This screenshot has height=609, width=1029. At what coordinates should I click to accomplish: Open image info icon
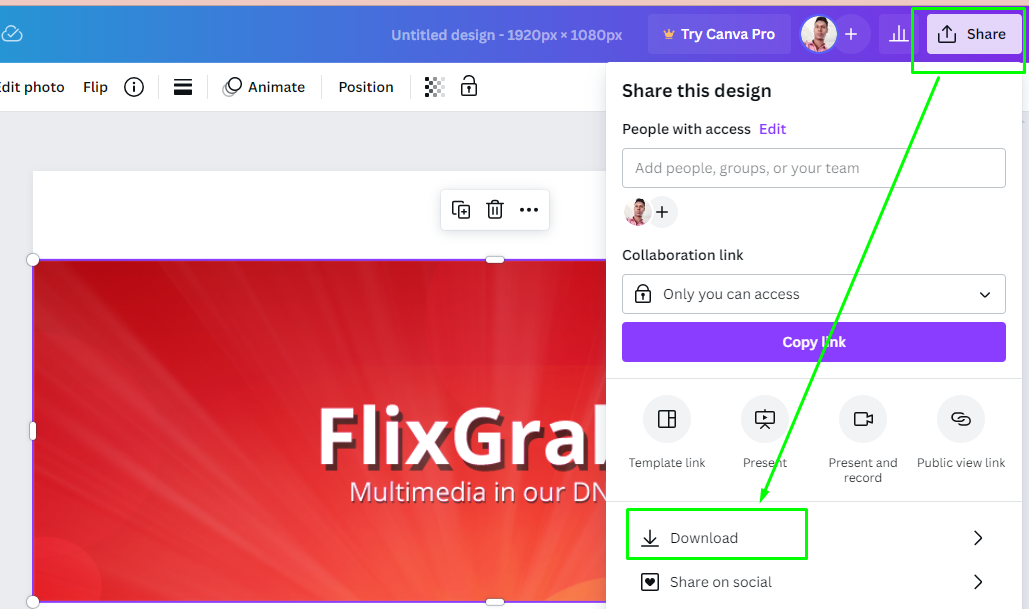(x=134, y=87)
